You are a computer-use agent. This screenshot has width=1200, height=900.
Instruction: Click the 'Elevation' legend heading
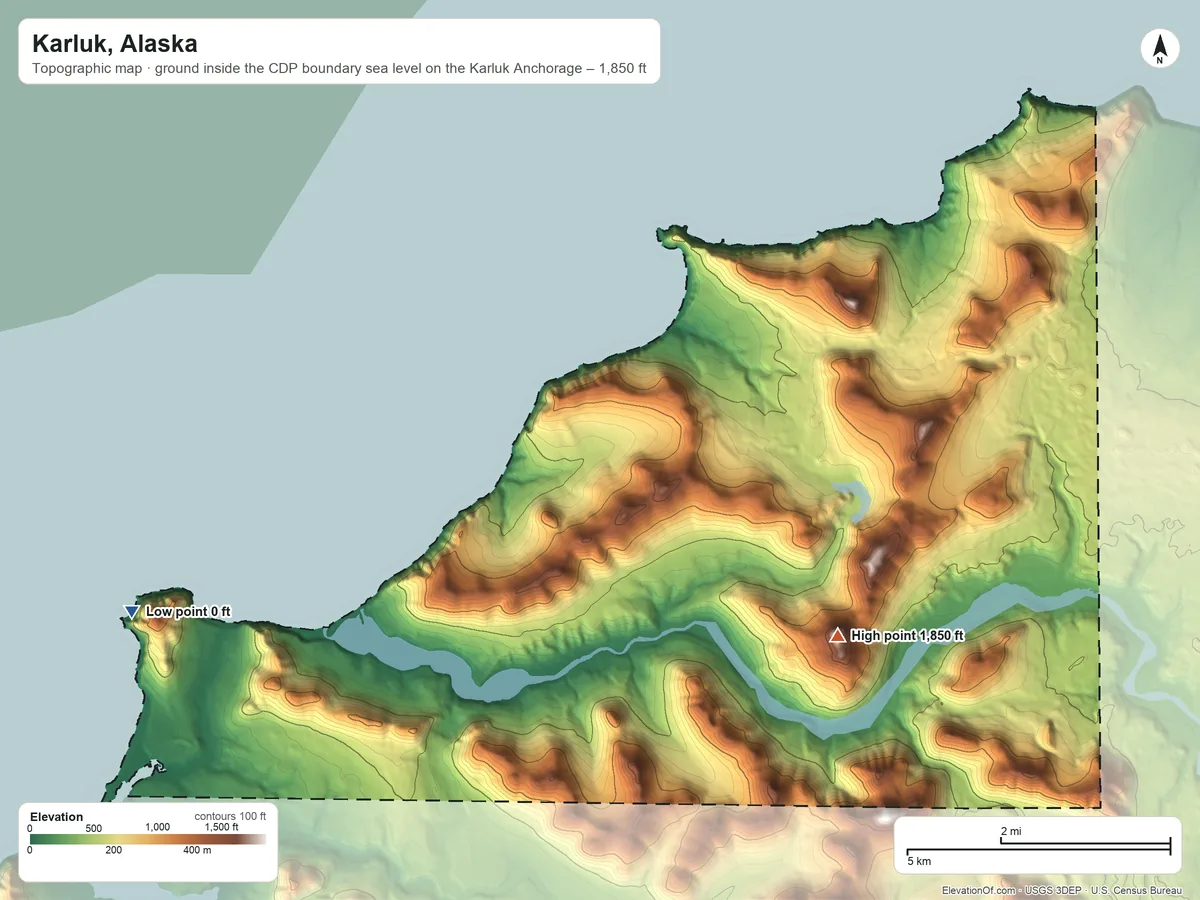tap(57, 817)
